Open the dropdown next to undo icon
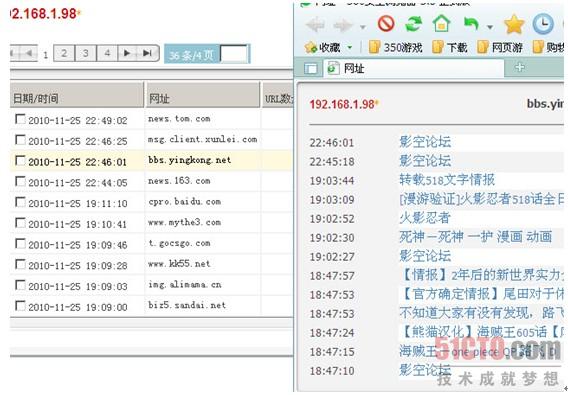The image size is (568, 395). pos(490,27)
